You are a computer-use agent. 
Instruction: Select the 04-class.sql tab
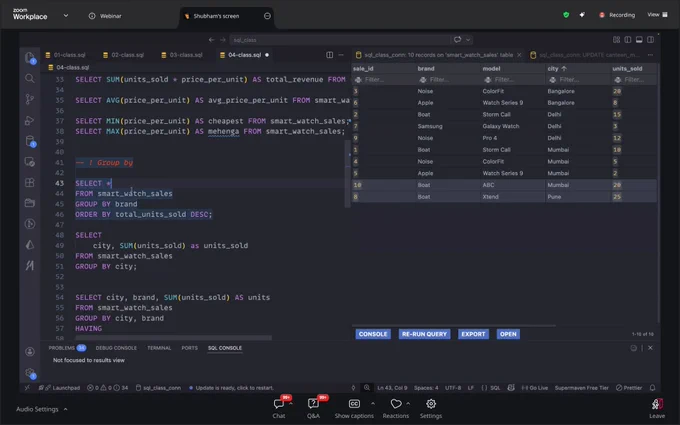pyautogui.click(x=244, y=55)
